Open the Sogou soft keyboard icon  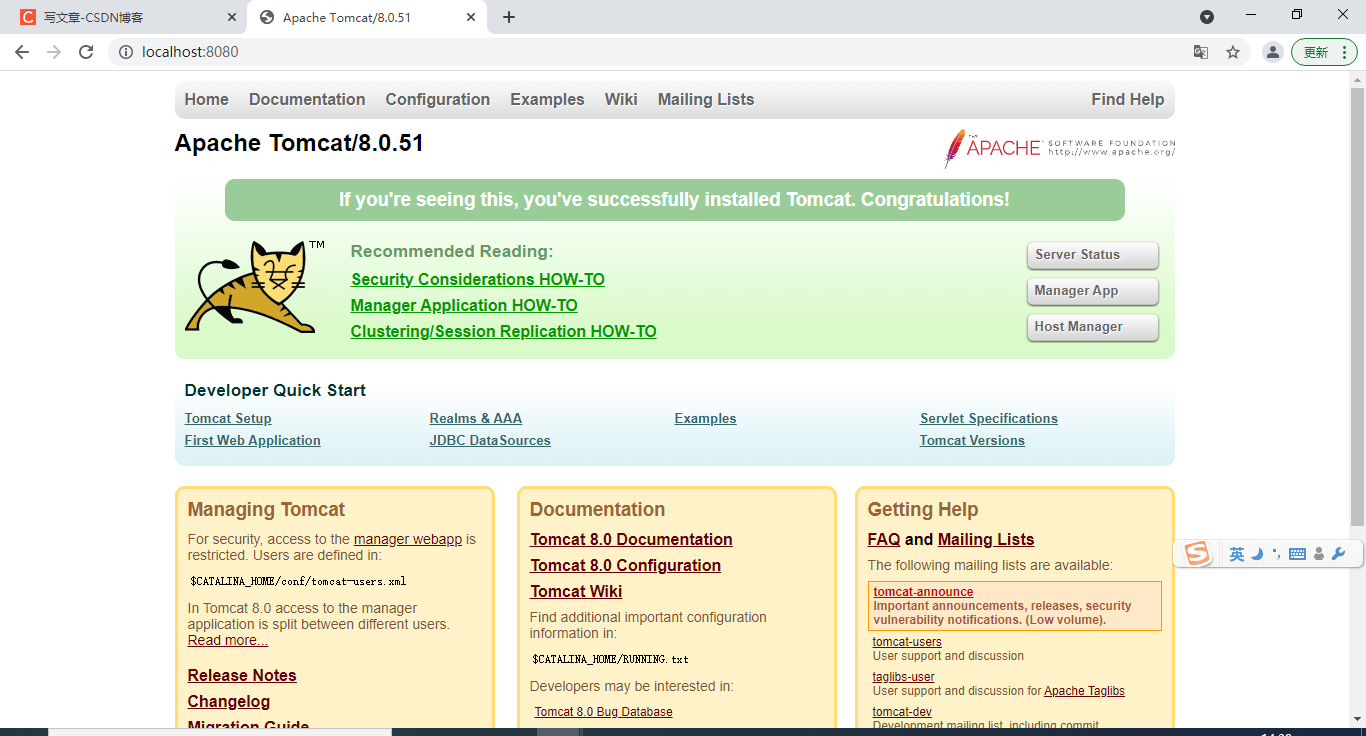coord(1297,554)
